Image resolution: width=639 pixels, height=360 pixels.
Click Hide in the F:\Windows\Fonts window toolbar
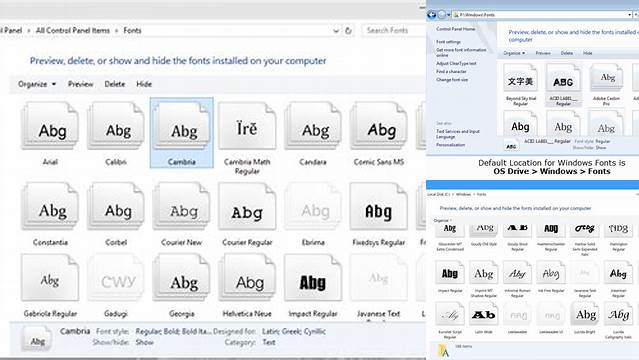click(588, 53)
